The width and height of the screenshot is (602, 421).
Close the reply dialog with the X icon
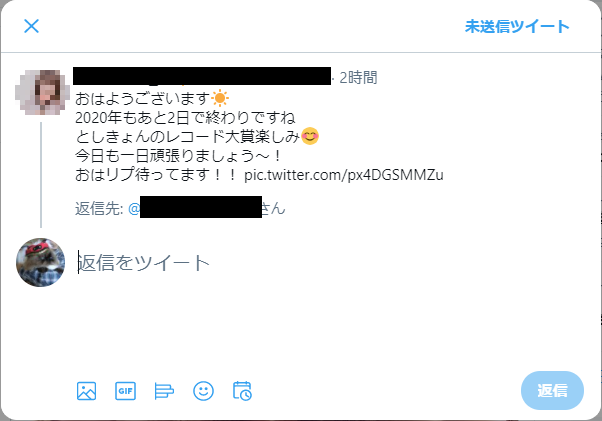(31, 26)
